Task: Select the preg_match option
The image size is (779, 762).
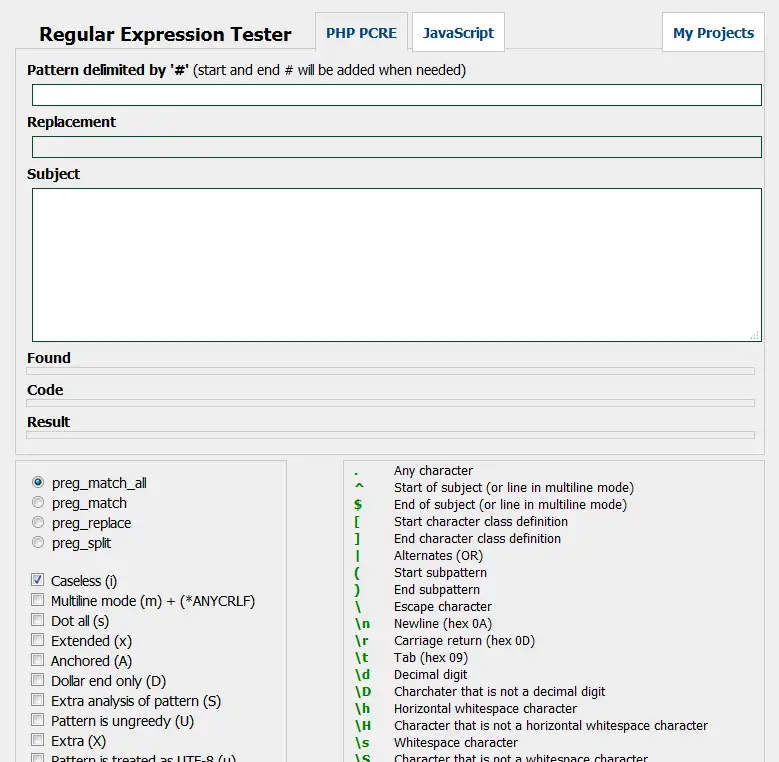Action: pos(38,502)
